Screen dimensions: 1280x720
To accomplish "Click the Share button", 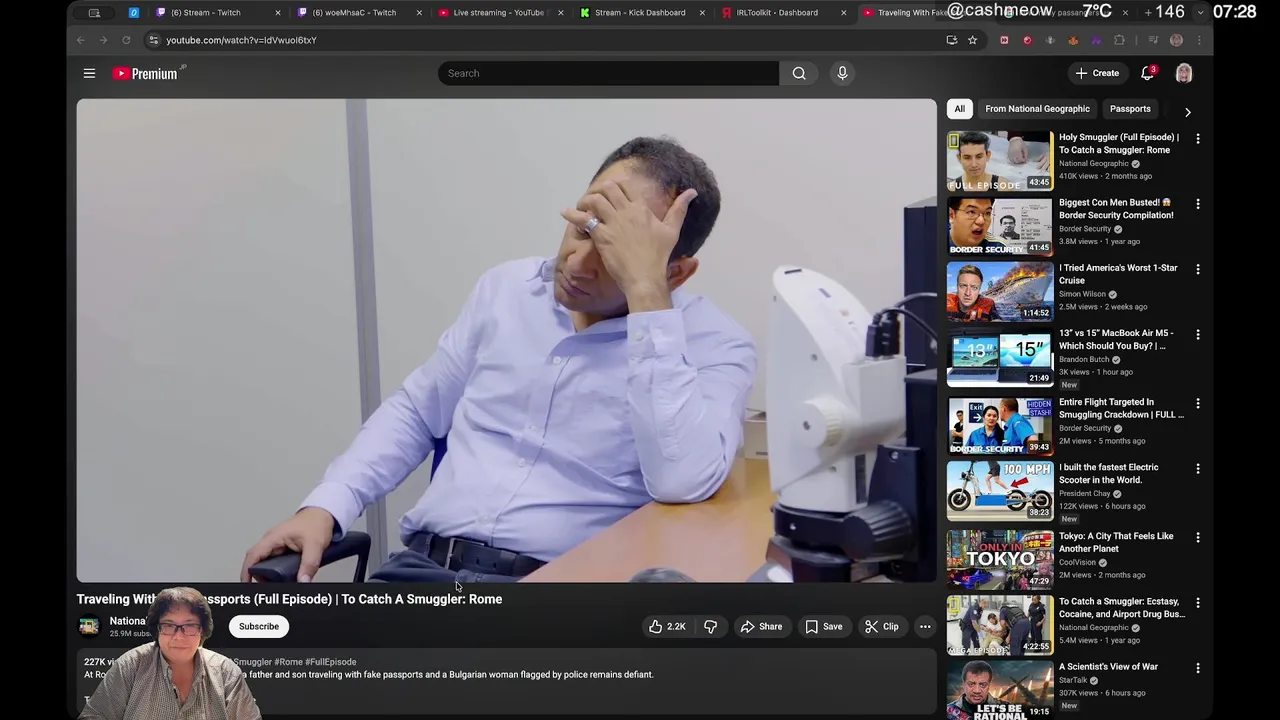I will point(761,626).
